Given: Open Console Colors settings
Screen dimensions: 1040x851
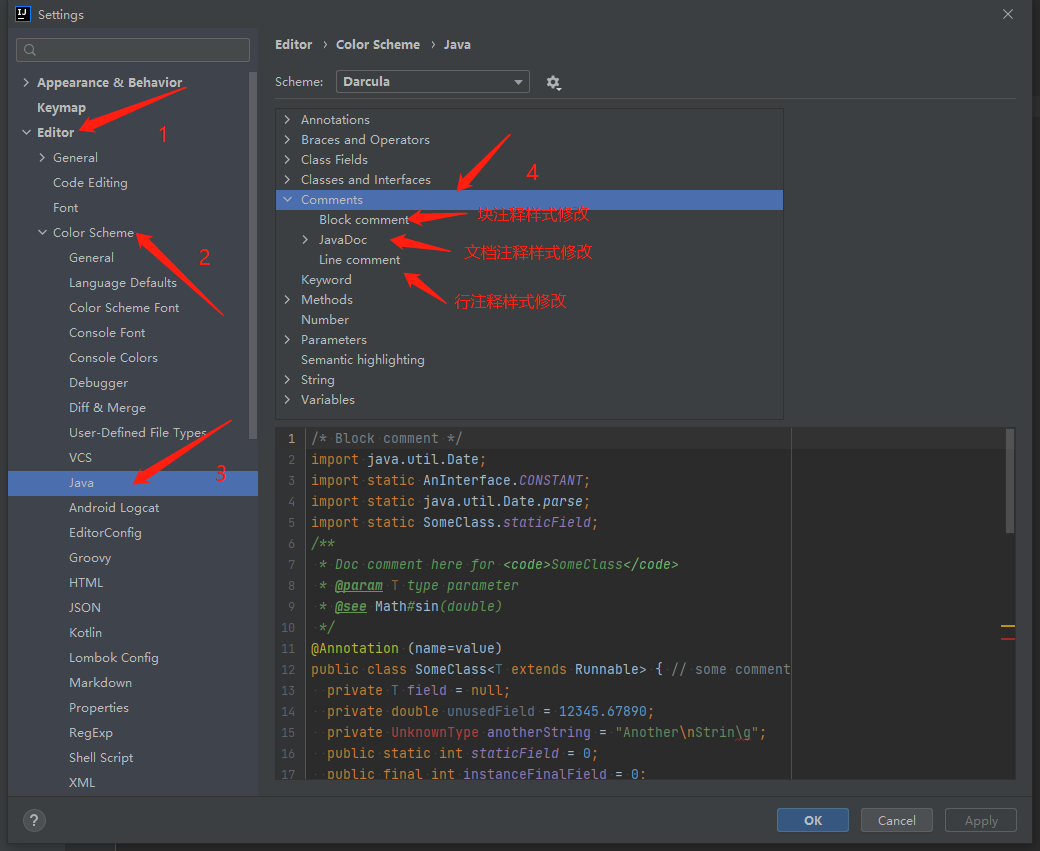Looking at the screenshot, I should coord(113,358).
